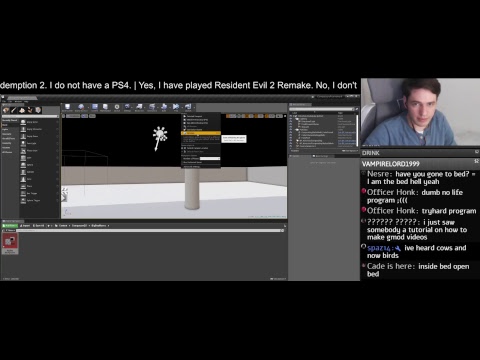Select Geometry Editing mode icon
Image resolution: width=480 pixels, height=360 pixels.
(x=38, y=110)
